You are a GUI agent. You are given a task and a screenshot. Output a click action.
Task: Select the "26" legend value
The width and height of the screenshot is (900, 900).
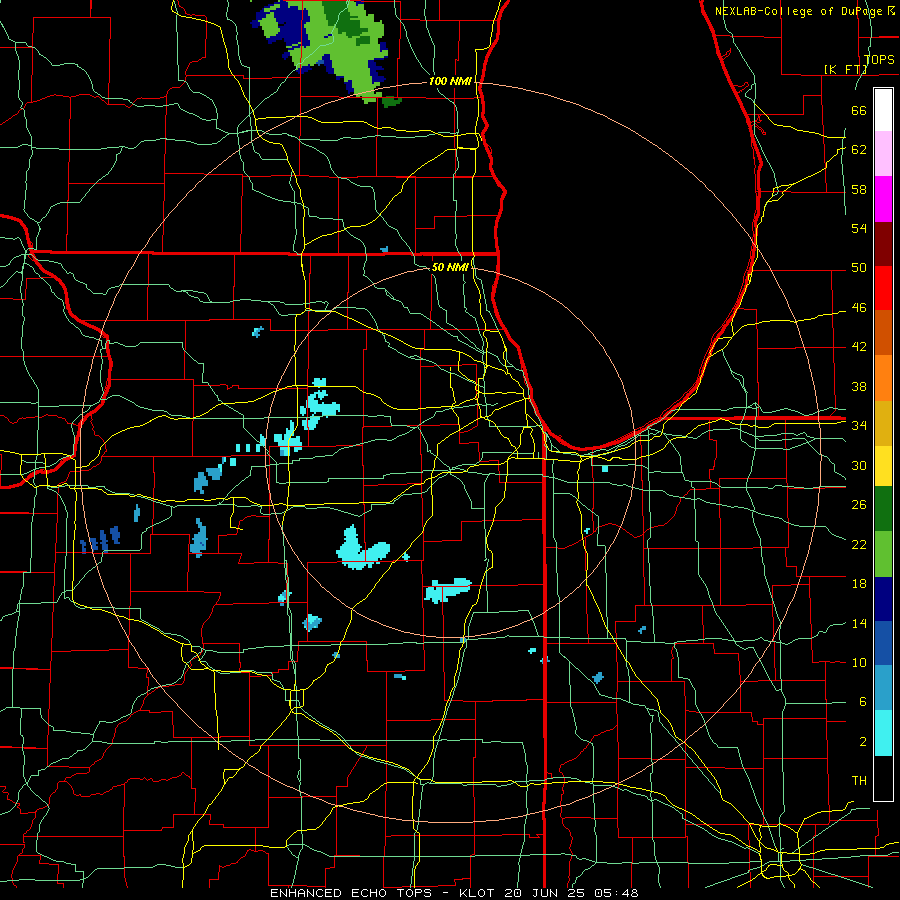(859, 505)
